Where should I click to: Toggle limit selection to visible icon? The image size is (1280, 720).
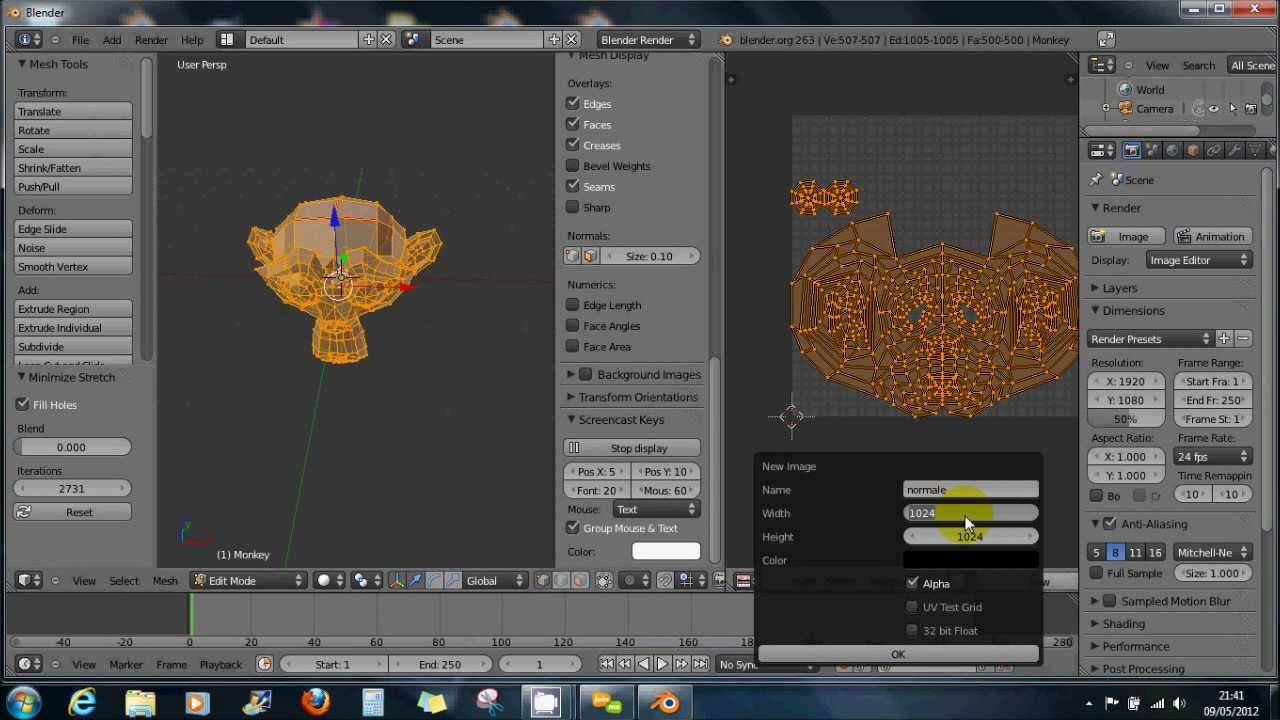(604, 580)
